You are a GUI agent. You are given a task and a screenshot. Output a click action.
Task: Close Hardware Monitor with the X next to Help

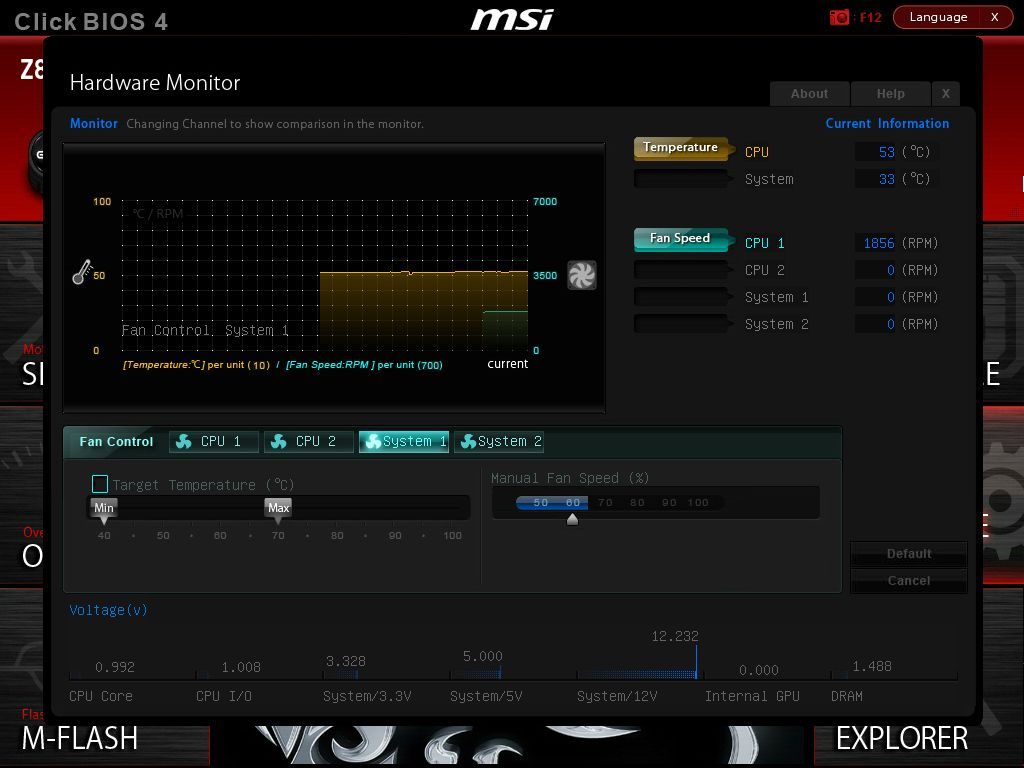click(946, 94)
